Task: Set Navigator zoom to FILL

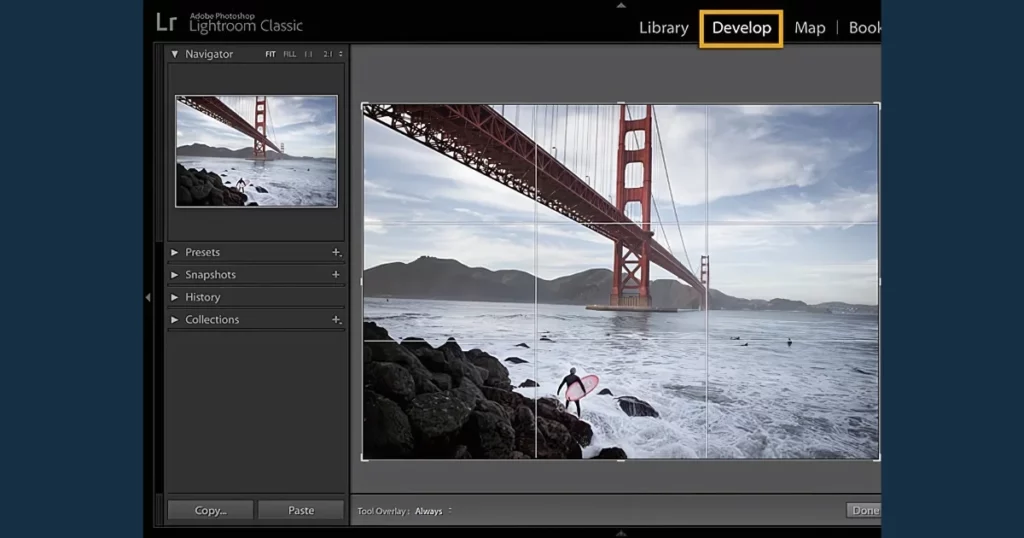Action: pos(289,54)
